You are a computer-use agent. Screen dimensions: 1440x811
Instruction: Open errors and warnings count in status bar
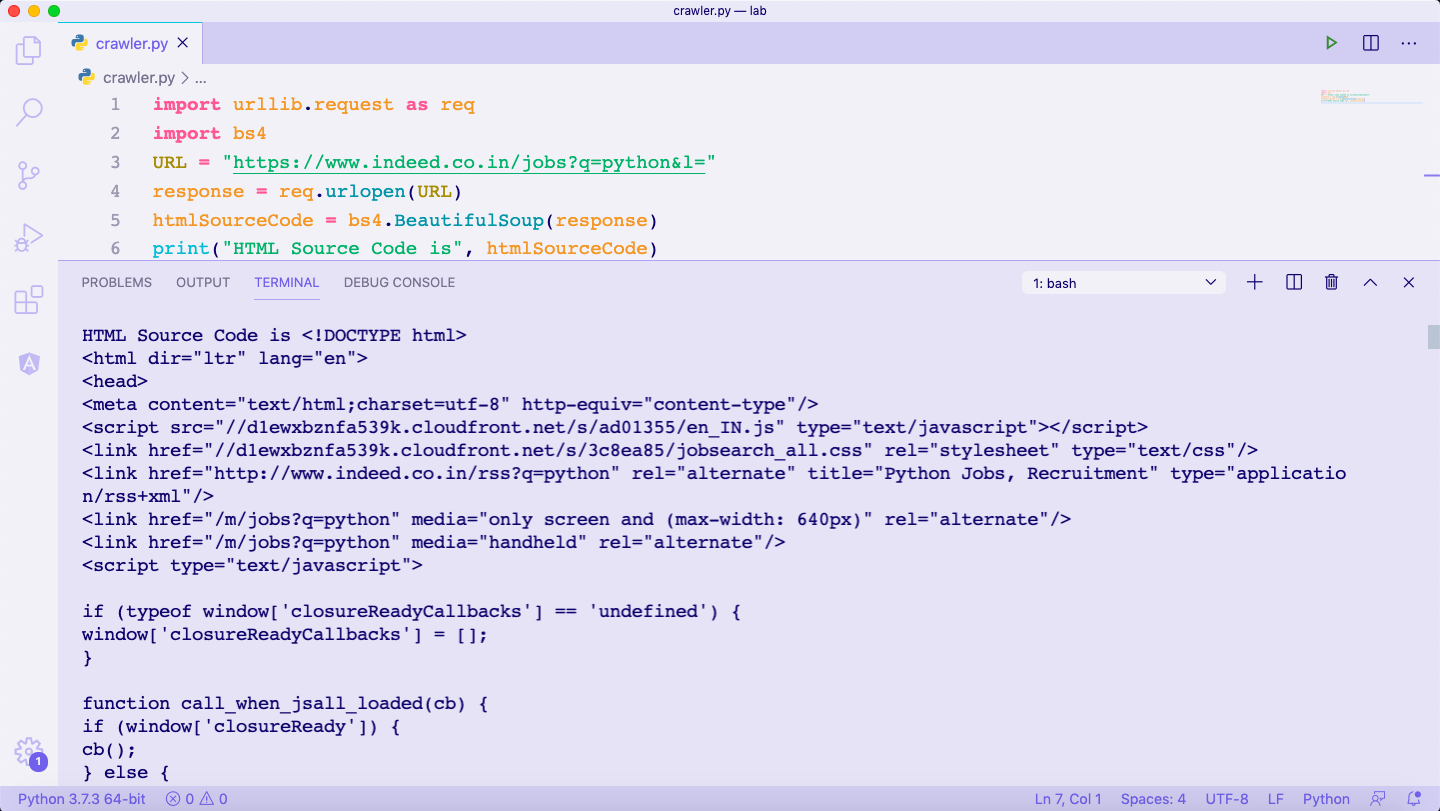(197, 799)
